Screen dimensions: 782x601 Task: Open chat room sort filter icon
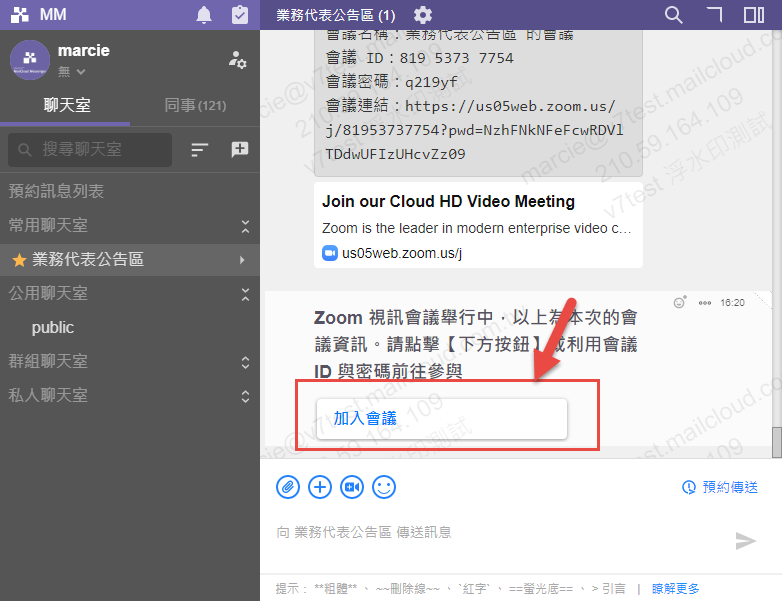[x=199, y=150]
